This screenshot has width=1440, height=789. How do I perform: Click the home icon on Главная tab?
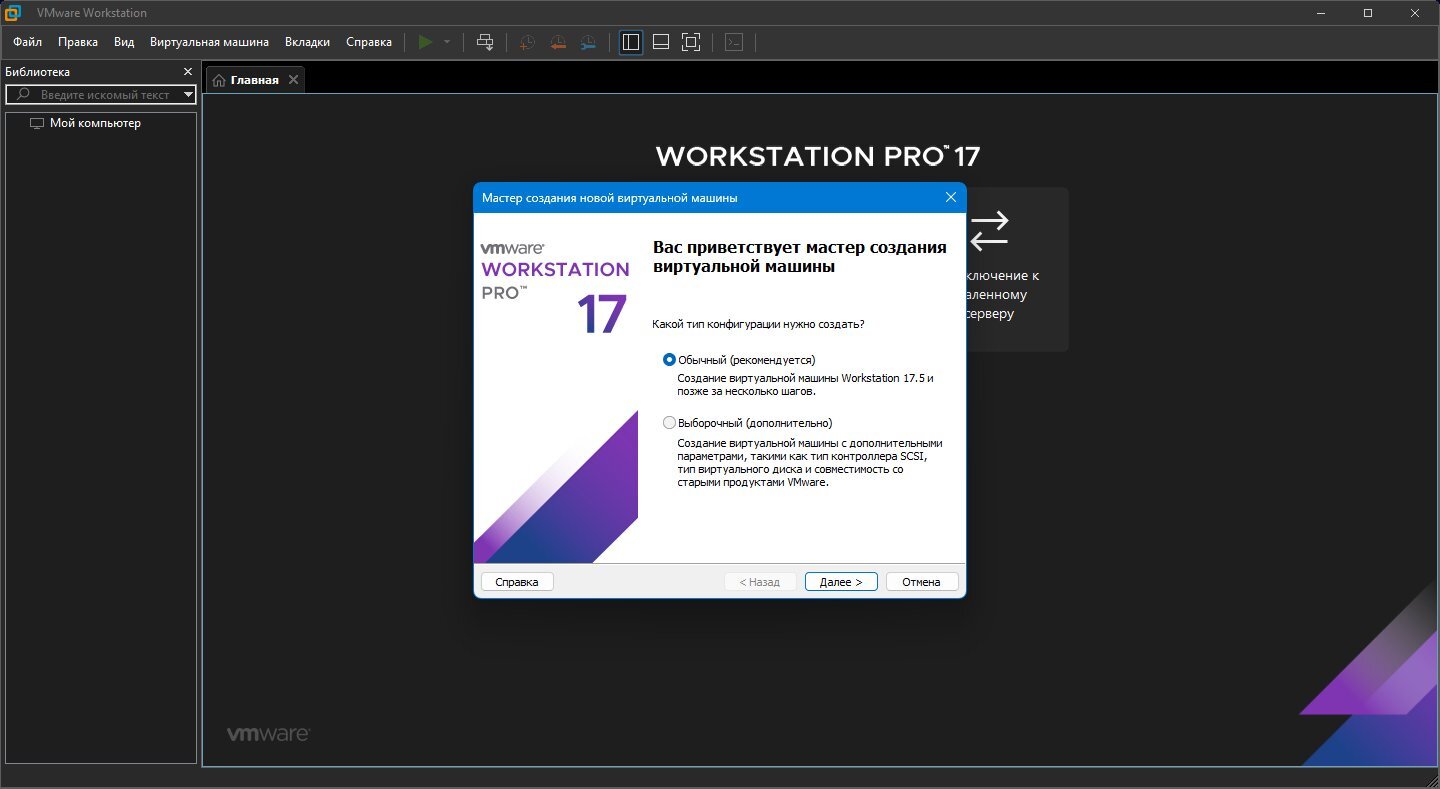(x=219, y=80)
